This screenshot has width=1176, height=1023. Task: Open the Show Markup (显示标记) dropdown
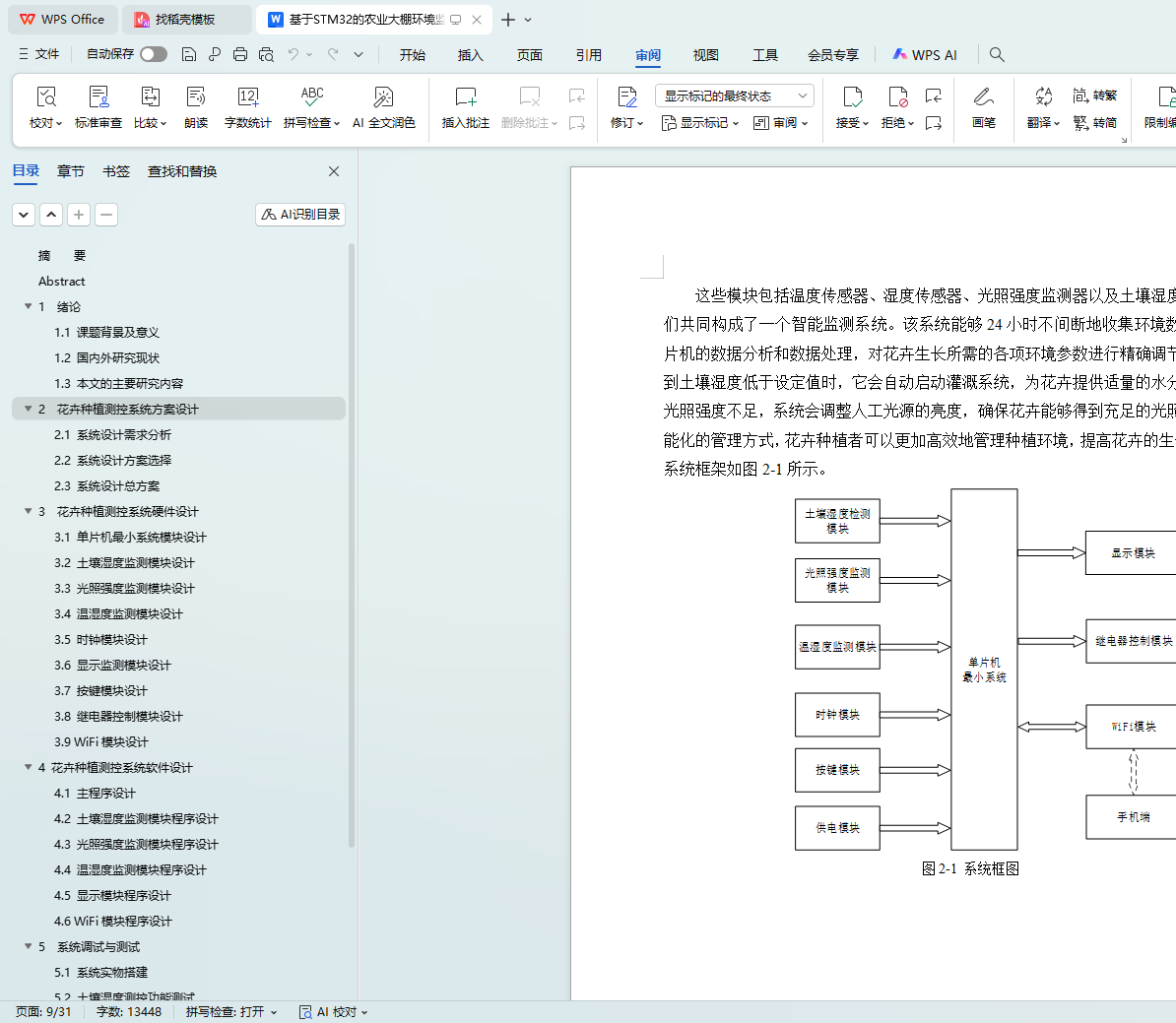pos(700,123)
